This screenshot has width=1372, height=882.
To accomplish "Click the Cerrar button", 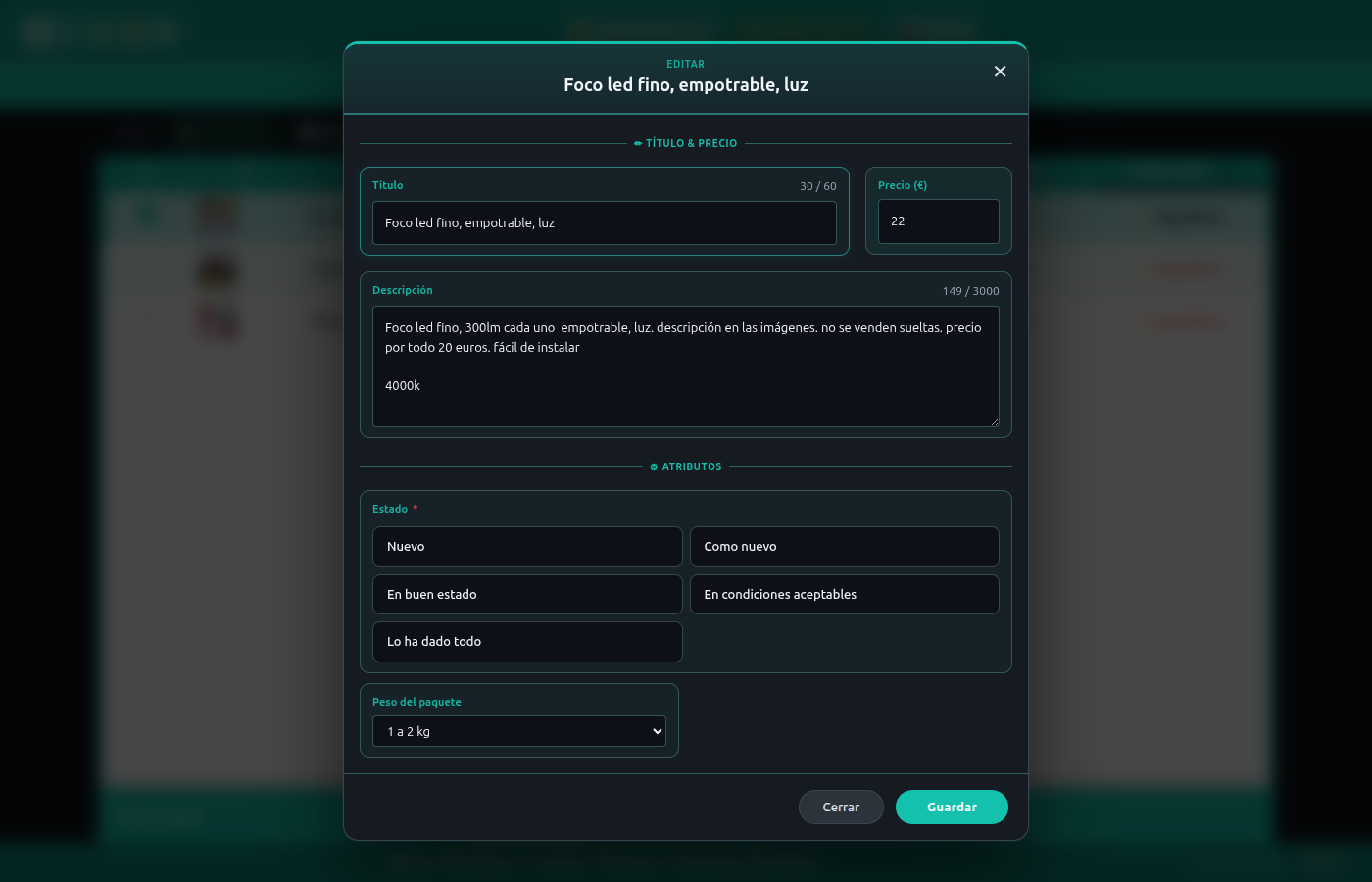I will point(841,808).
